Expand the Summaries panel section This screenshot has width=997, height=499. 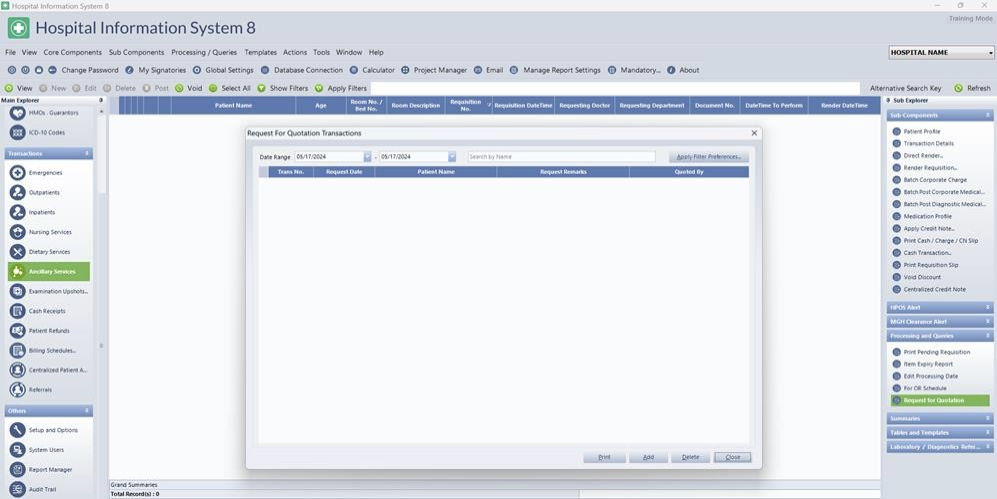click(x=937, y=418)
